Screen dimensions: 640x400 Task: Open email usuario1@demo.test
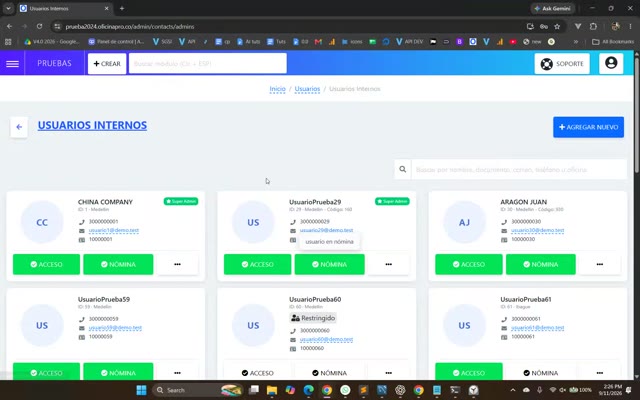[x=114, y=230]
